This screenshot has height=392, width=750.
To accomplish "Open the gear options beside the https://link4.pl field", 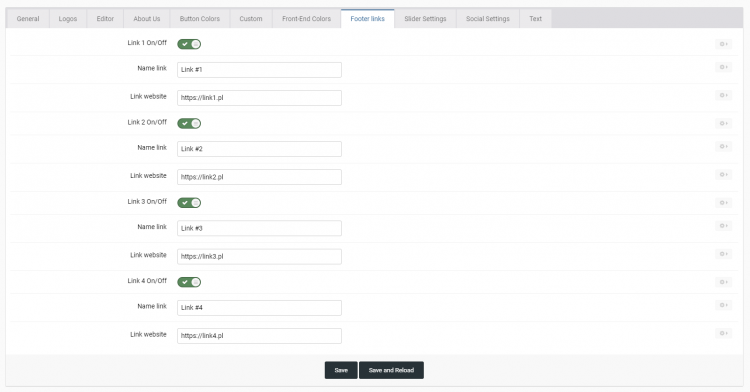I will pos(723,333).
